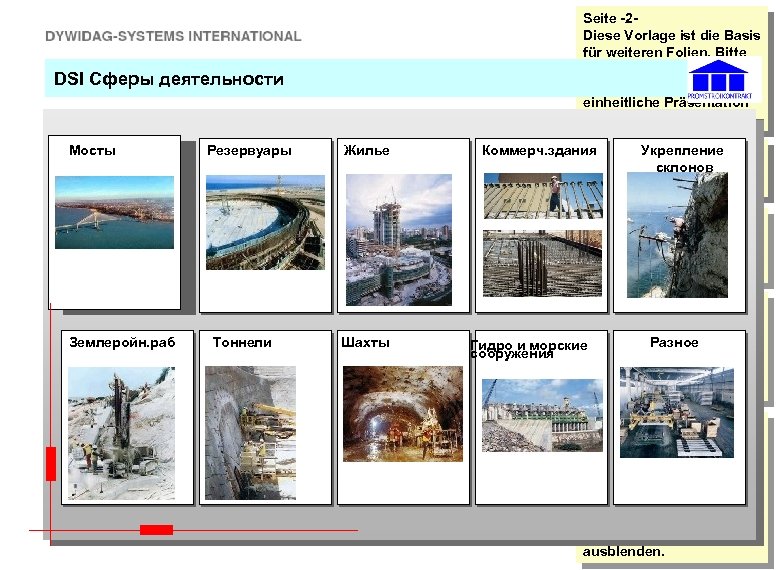Select the 'Тоннели' card label

242,342
